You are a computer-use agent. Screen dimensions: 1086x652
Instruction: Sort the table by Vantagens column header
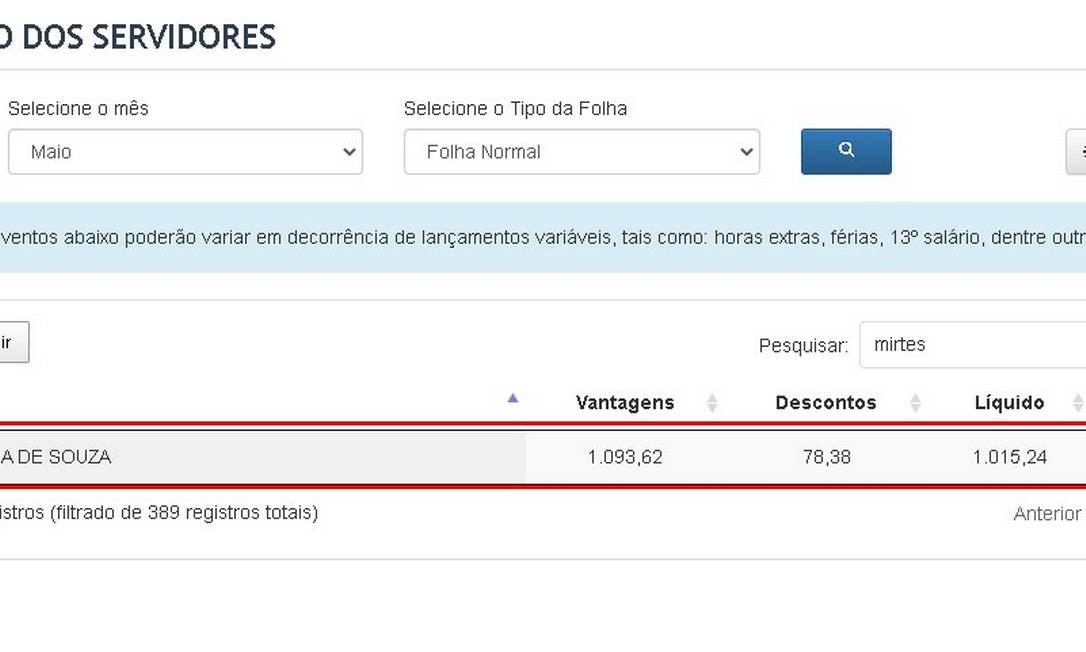tap(624, 403)
